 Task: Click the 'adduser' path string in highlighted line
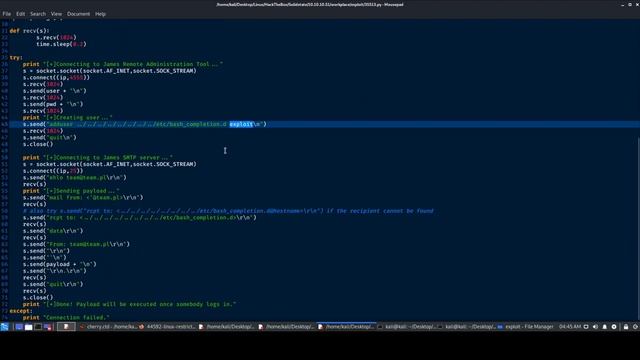click(x=138, y=124)
